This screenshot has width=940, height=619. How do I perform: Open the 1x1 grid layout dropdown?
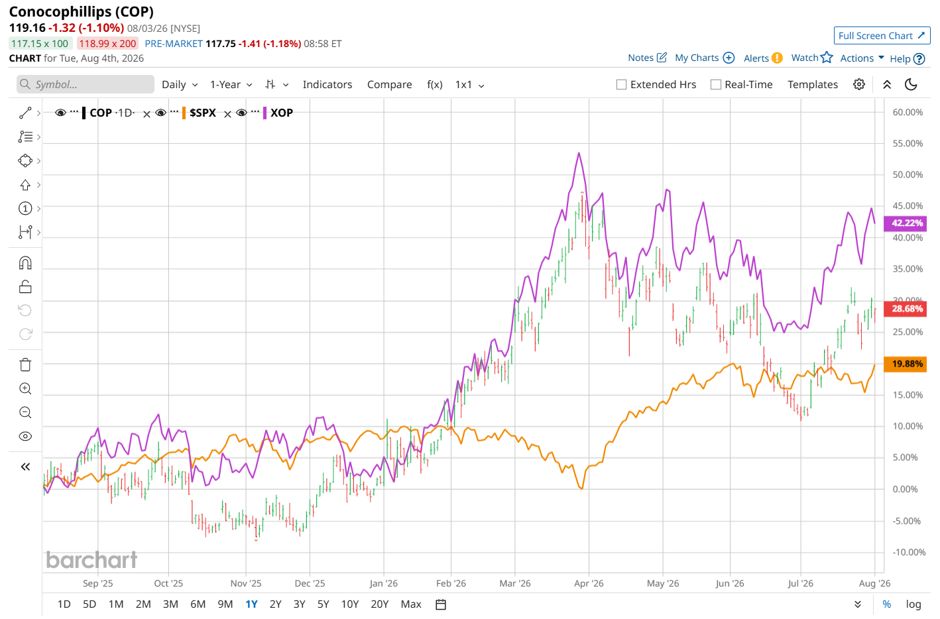point(469,84)
